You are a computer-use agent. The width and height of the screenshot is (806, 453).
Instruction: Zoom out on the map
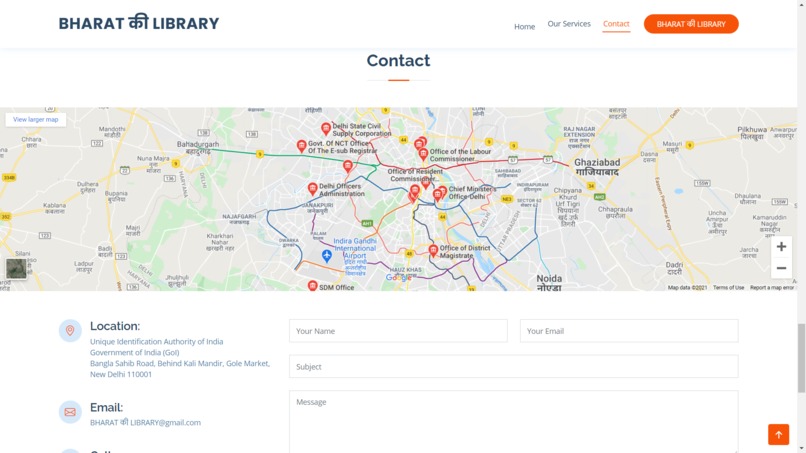point(781,268)
